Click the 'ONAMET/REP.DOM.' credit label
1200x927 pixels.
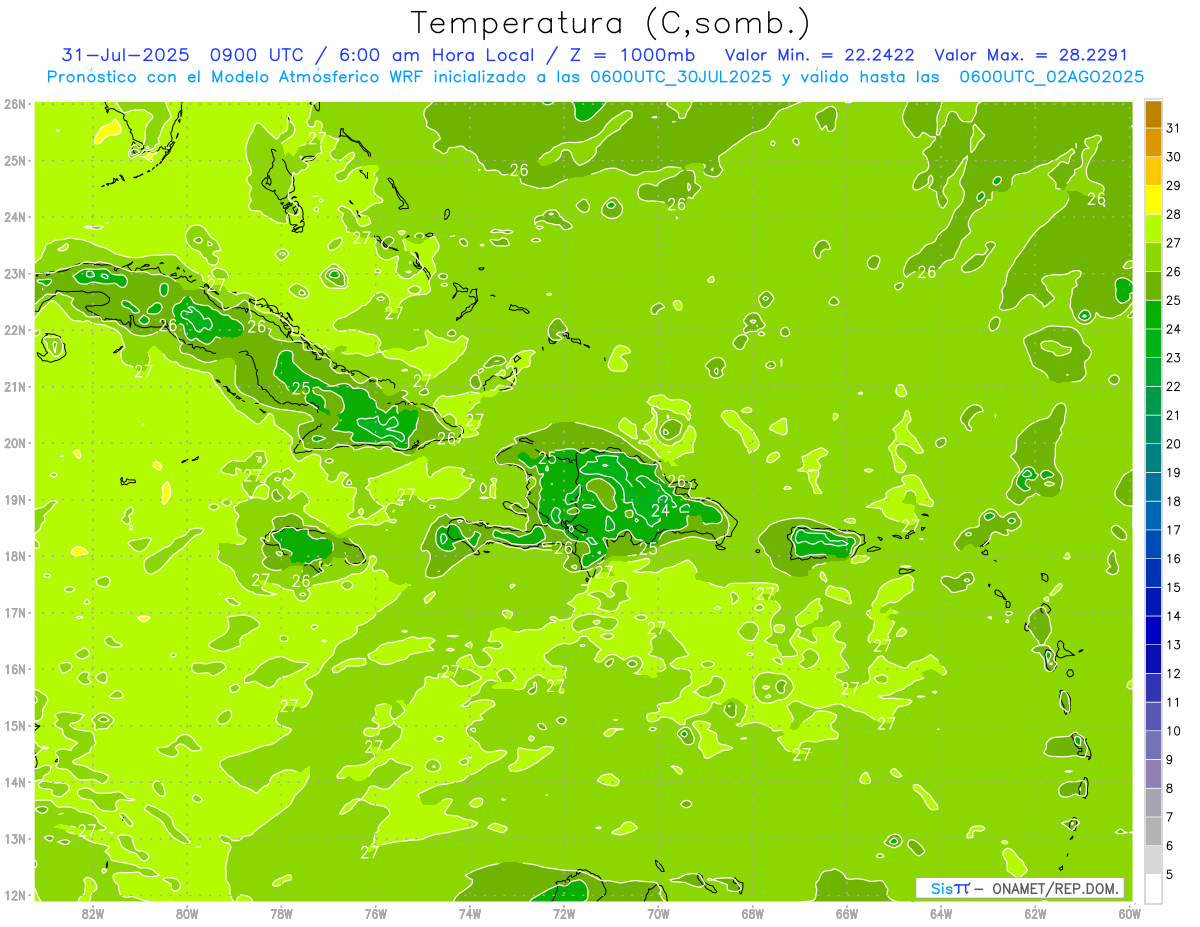pyautogui.click(x=1057, y=888)
